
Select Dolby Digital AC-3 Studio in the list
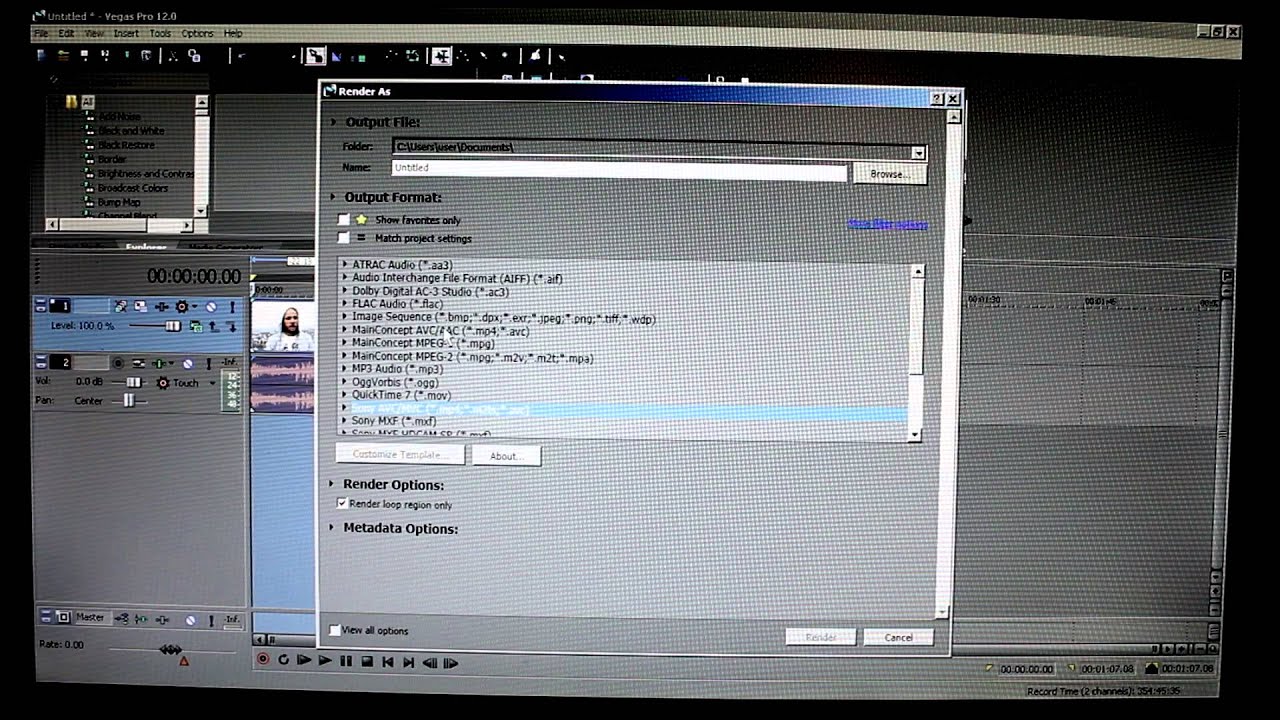(x=430, y=291)
